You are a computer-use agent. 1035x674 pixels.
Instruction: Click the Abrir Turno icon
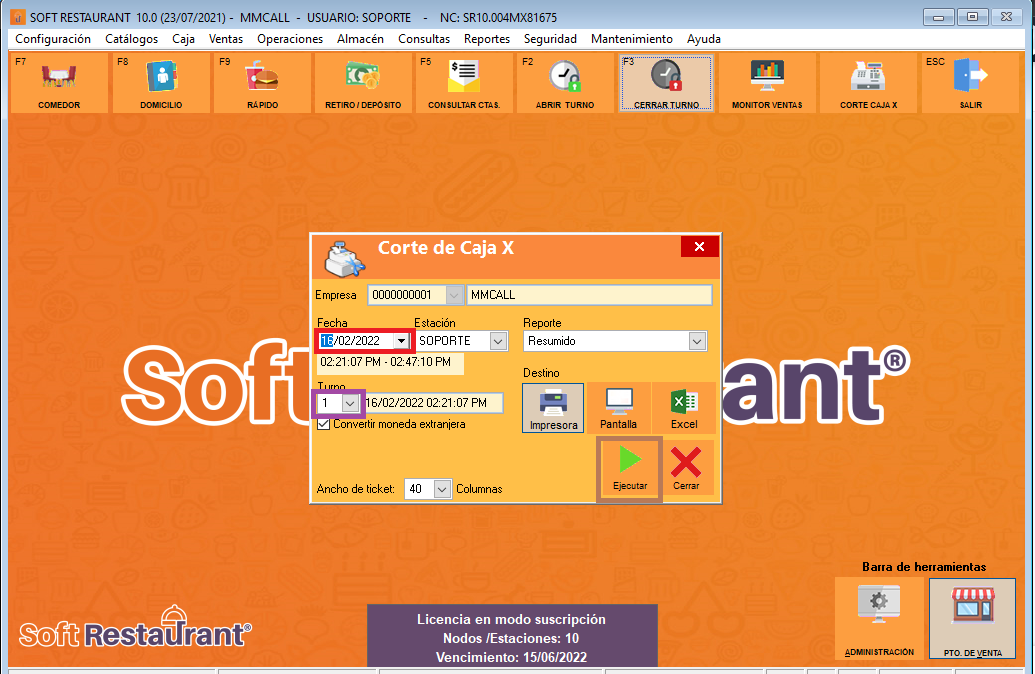click(565, 82)
